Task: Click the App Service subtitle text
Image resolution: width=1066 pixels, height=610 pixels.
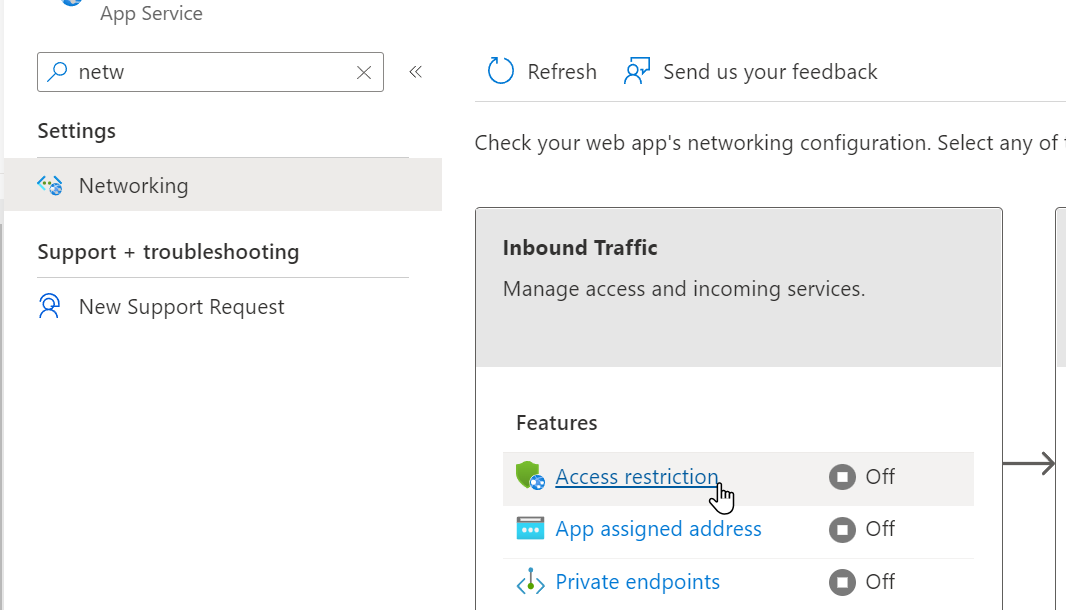Action: coord(152,14)
